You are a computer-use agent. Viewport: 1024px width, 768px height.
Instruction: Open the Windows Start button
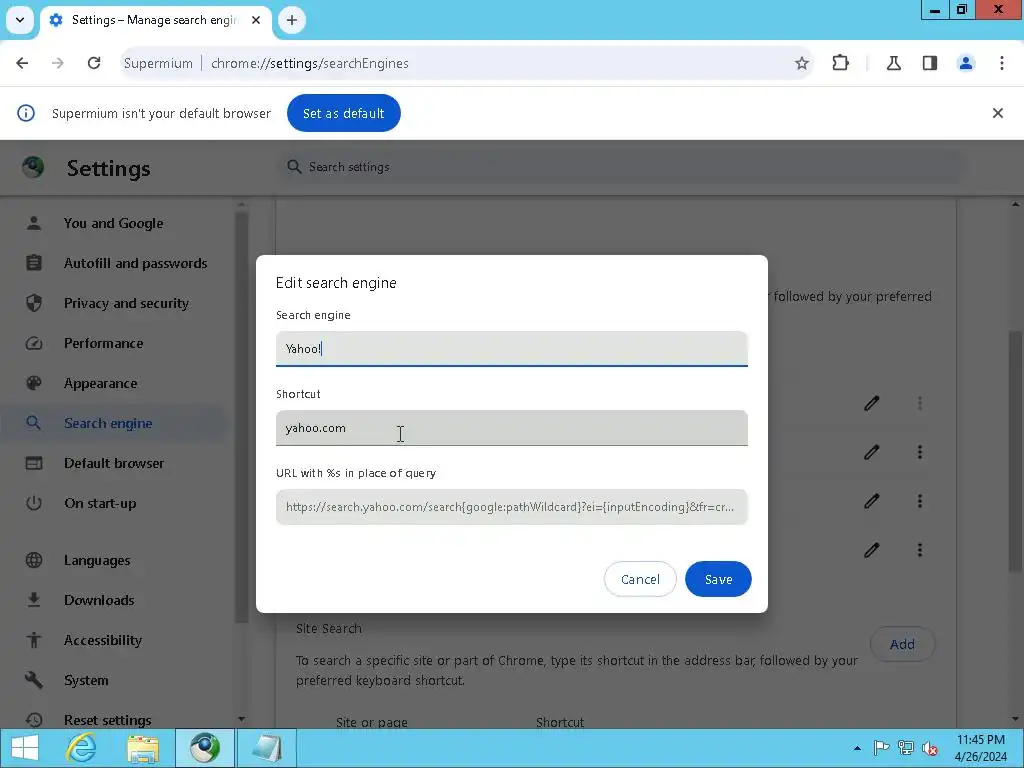24,748
